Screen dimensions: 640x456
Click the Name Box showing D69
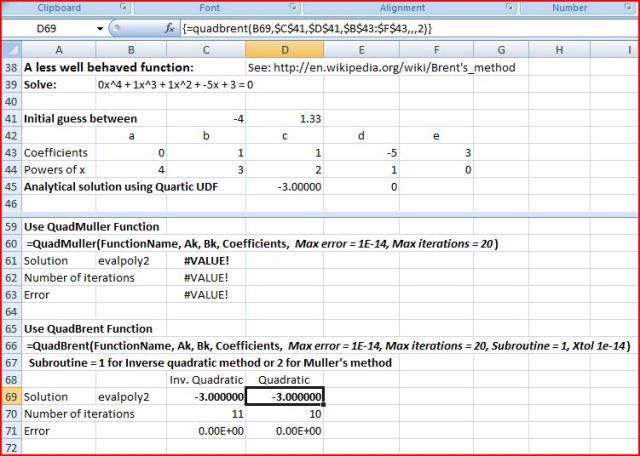[50, 29]
